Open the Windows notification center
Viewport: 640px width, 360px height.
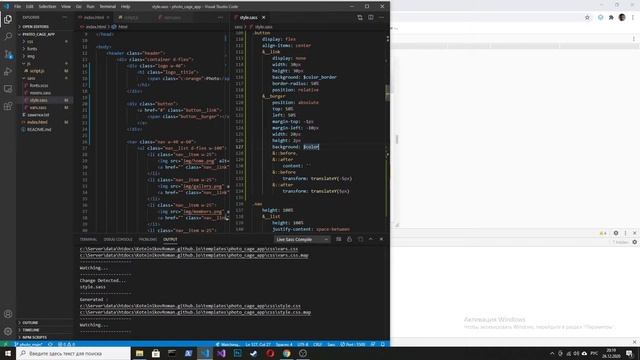point(630,353)
